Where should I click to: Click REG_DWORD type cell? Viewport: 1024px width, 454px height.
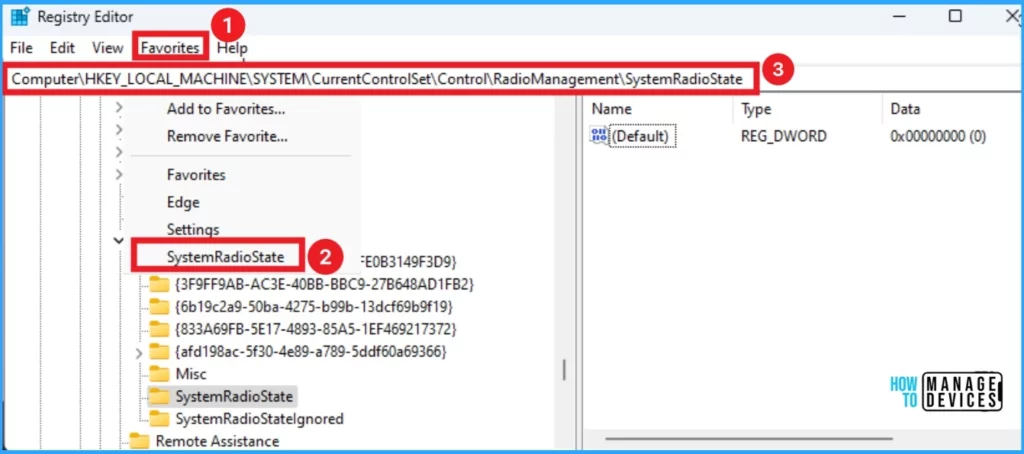click(784, 137)
